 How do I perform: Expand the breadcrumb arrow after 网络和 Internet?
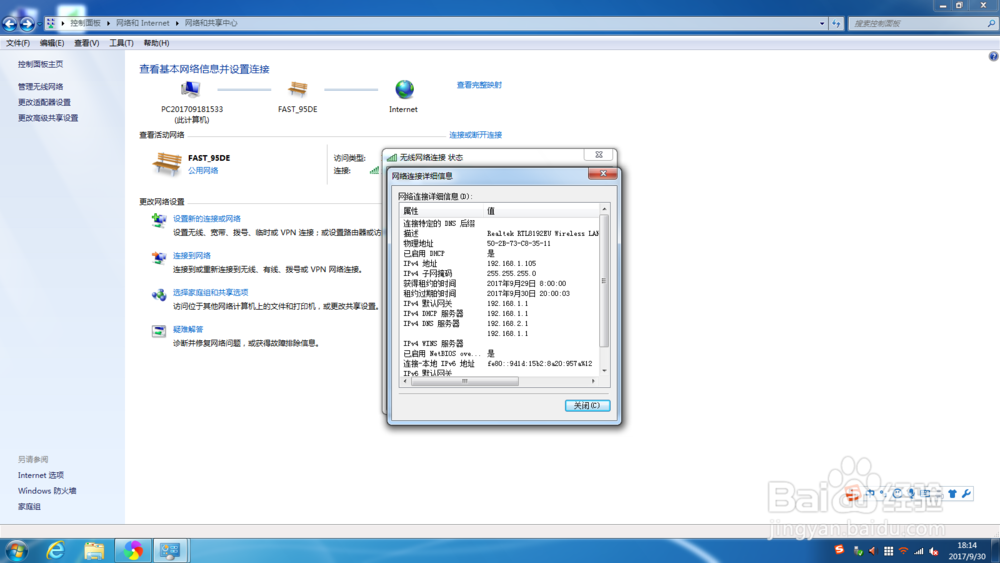click(177, 23)
